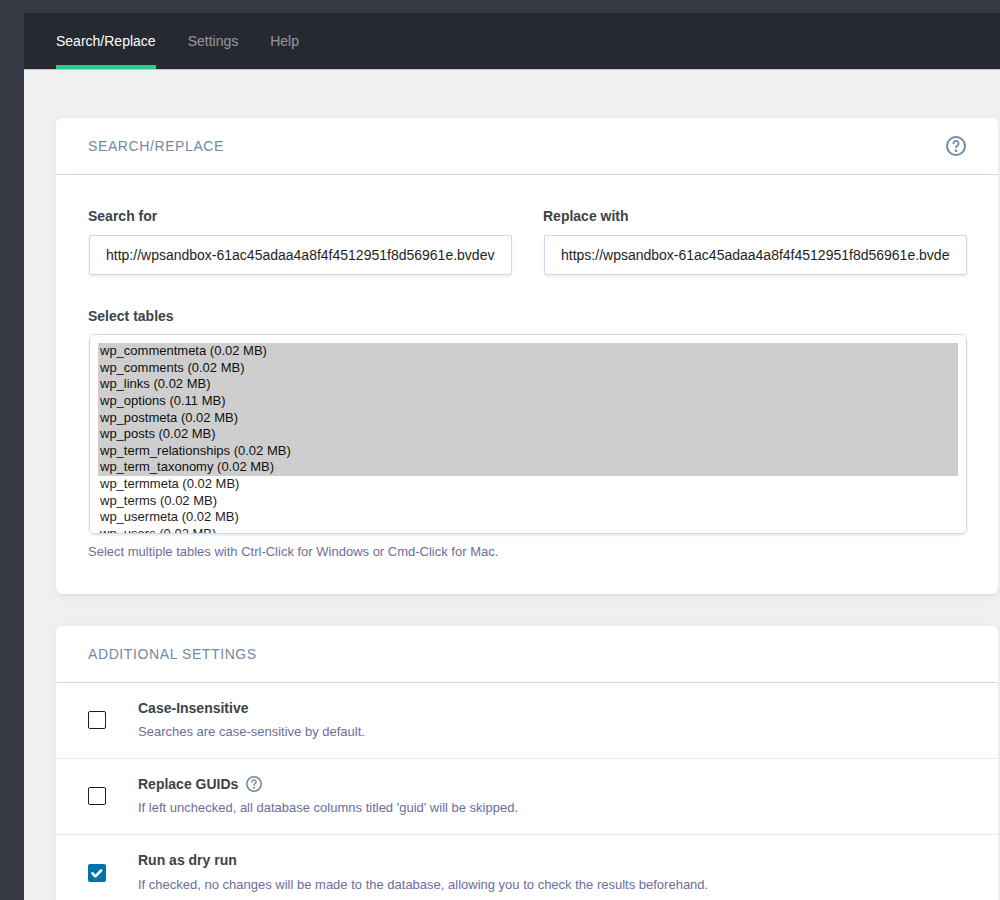
Task: Click the Replace GUIDs label
Action: coord(188,784)
